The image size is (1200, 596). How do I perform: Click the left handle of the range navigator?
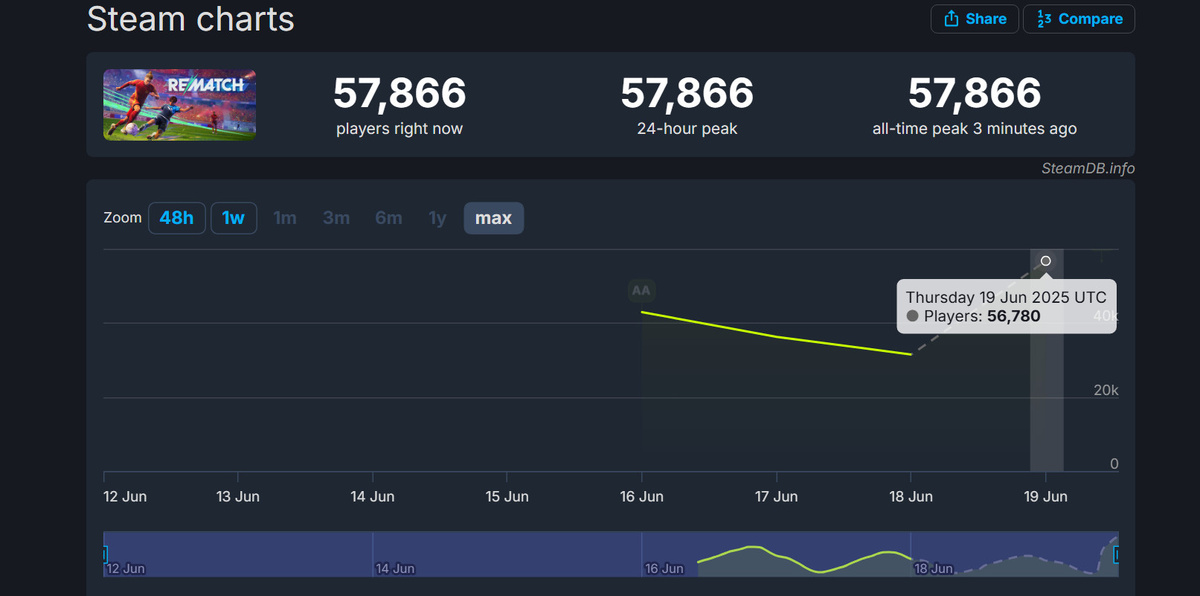[104, 554]
